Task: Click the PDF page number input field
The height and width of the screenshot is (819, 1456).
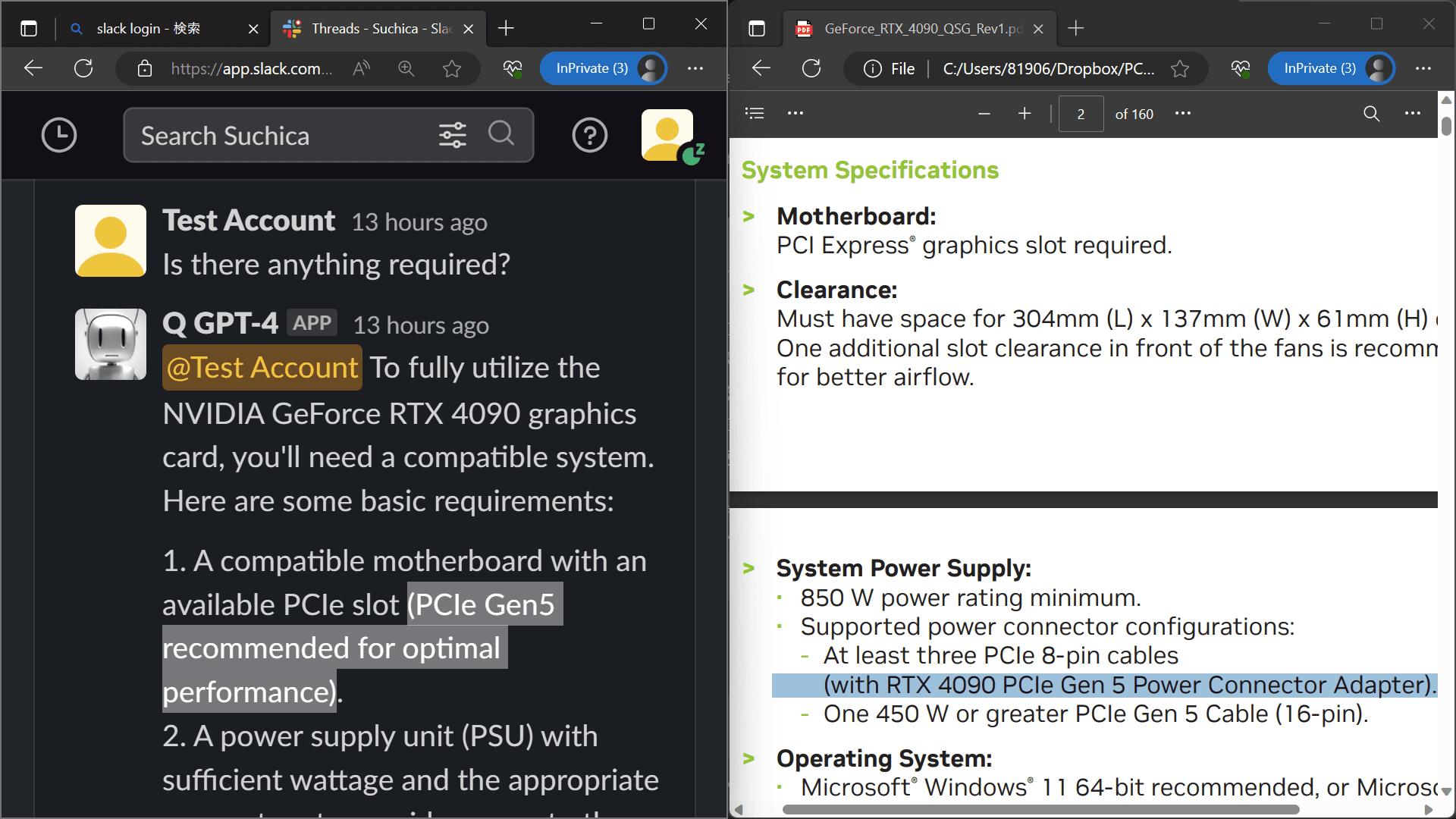Action: tap(1080, 113)
